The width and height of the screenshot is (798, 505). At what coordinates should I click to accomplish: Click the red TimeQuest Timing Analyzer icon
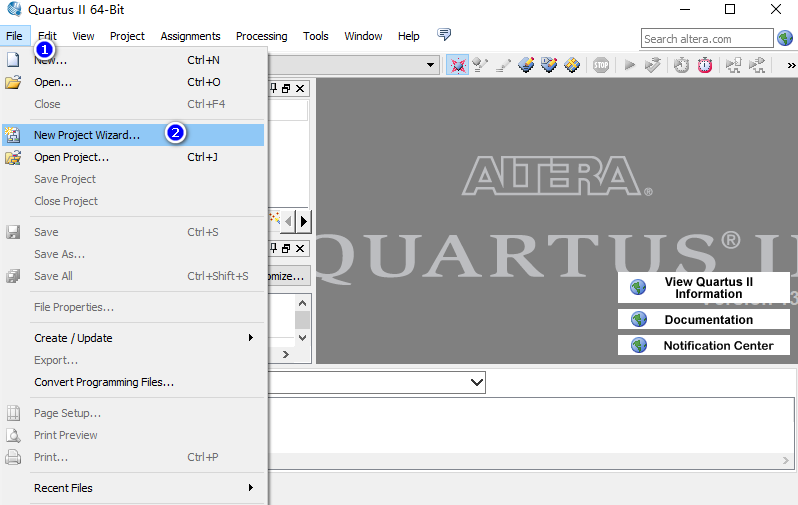pyautogui.click(x=705, y=65)
